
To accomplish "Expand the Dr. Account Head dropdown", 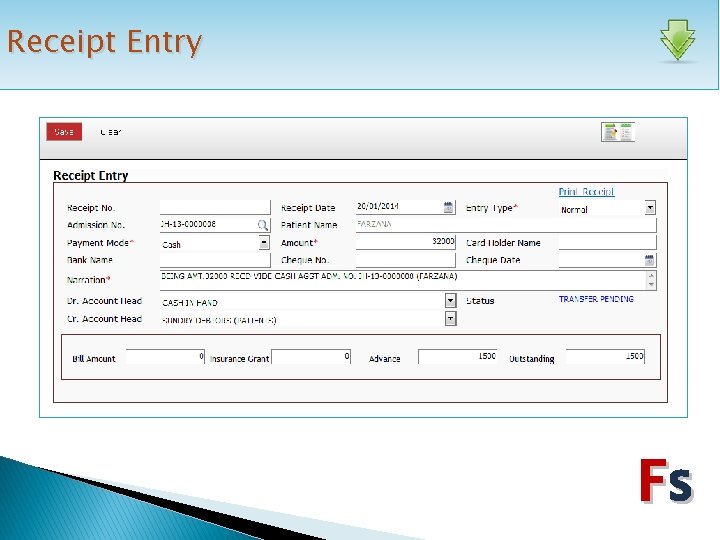I will coord(450,301).
